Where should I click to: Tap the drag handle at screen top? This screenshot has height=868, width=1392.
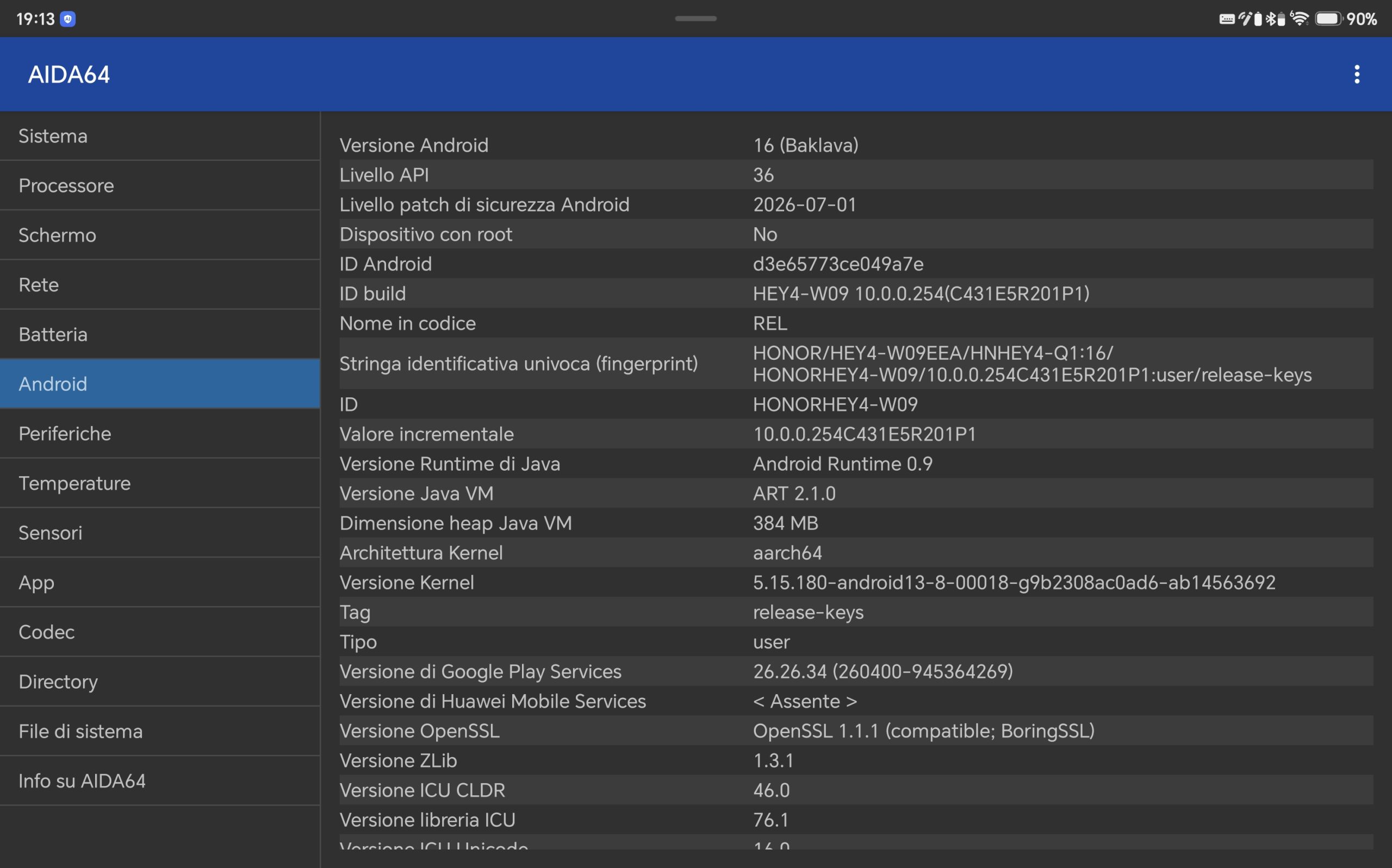tap(695, 18)
